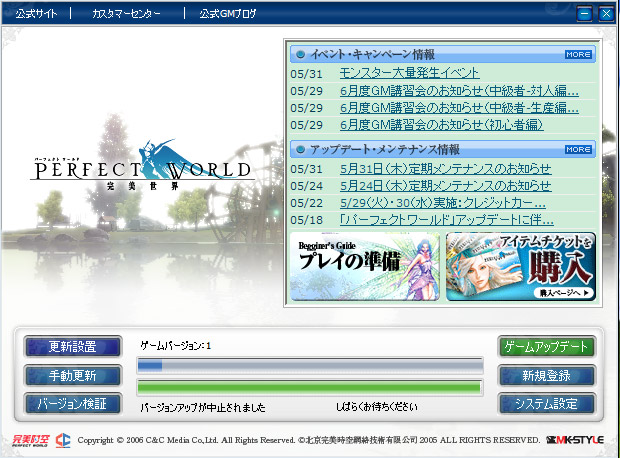Image resolution: width=620 pixels, height=458 pixels.
Task: Click the green total progress bar
Action: [x=310, y=388]
